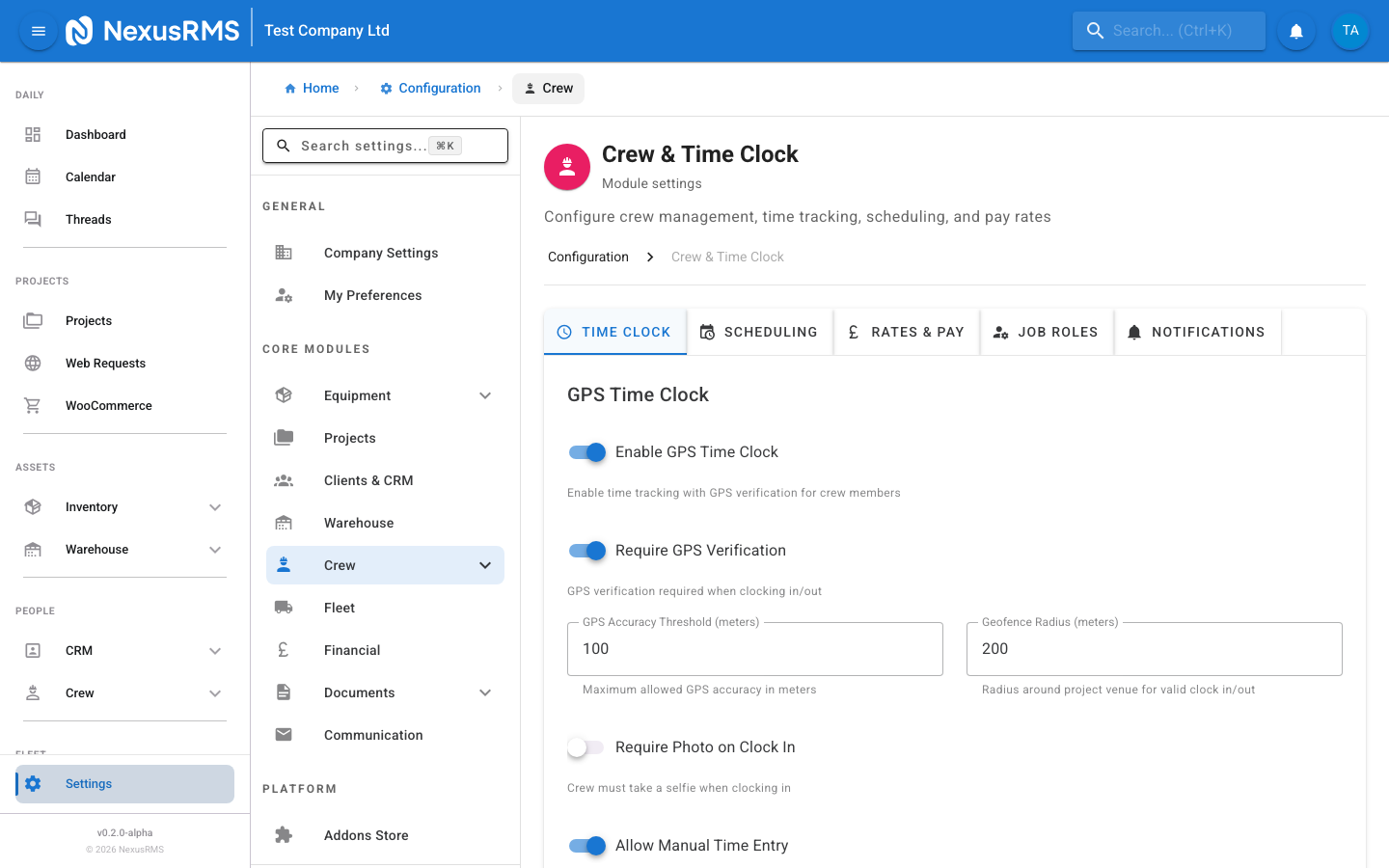The height and width of the screenshot is (868, 1389).
Task: Click the Geofence Radius input field
Action: coord(1154,648)
